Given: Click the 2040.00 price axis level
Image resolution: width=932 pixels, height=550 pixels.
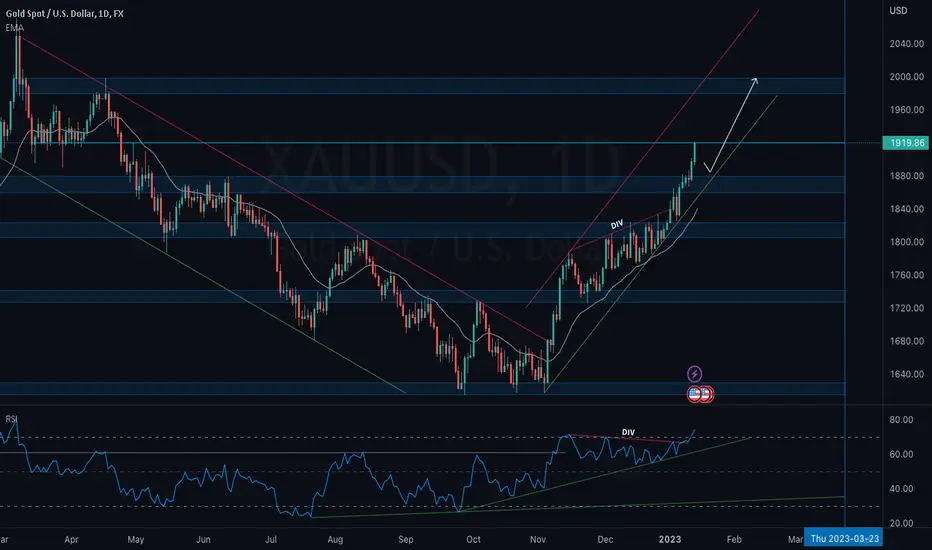Looking at the screenshot, I should [906, 44].
